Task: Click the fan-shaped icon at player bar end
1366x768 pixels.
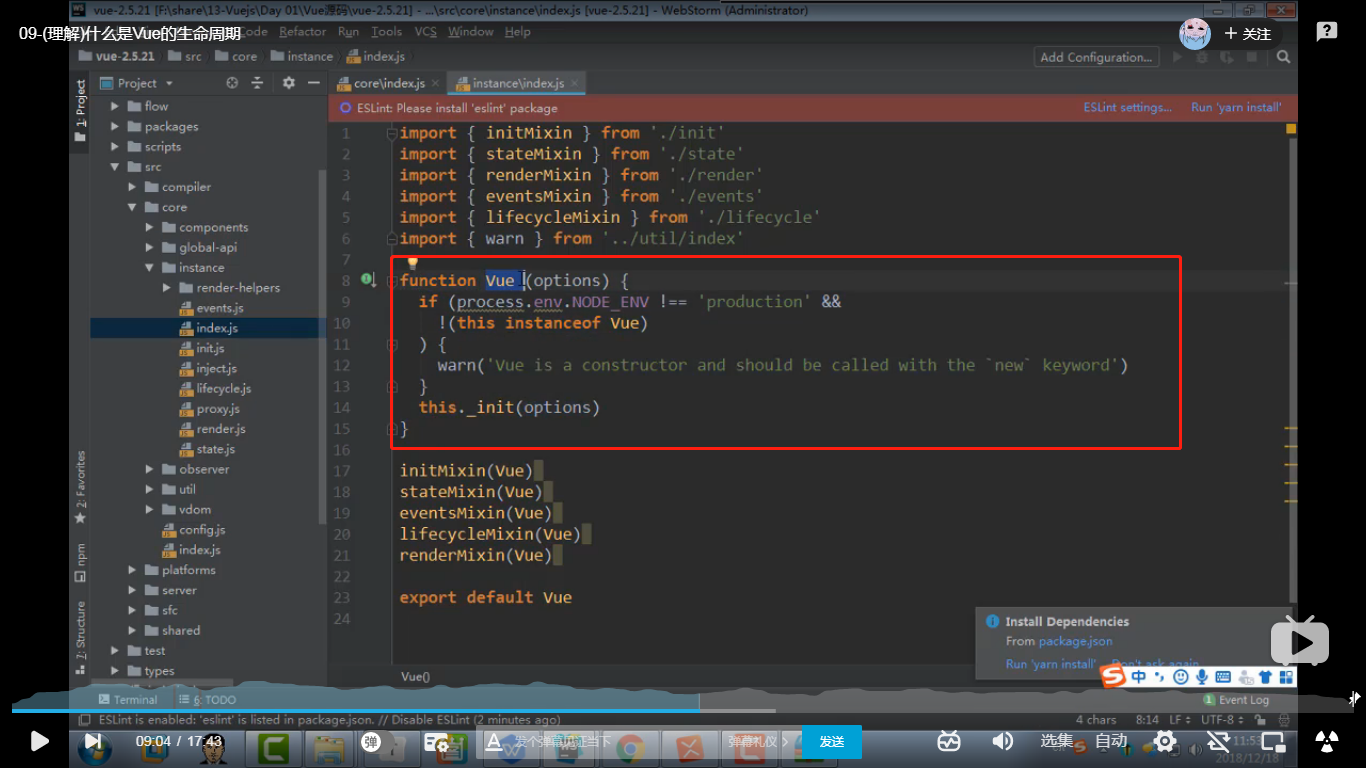Action: point(1327,741)
